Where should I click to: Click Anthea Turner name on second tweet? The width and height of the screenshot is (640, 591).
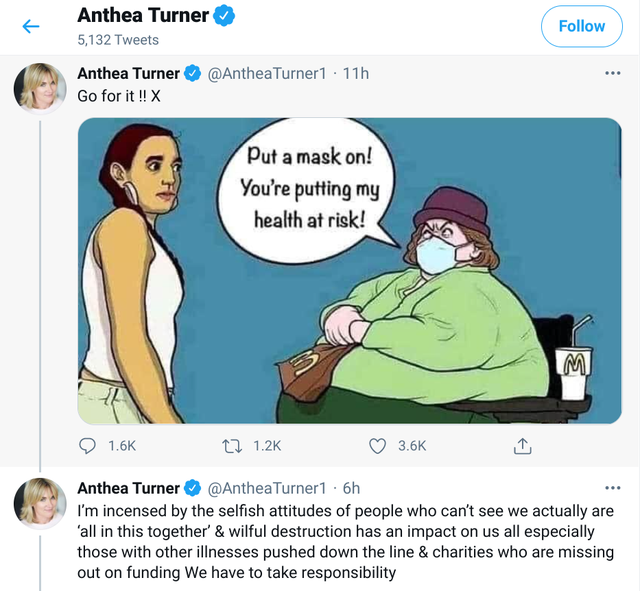tap(129, 488)
